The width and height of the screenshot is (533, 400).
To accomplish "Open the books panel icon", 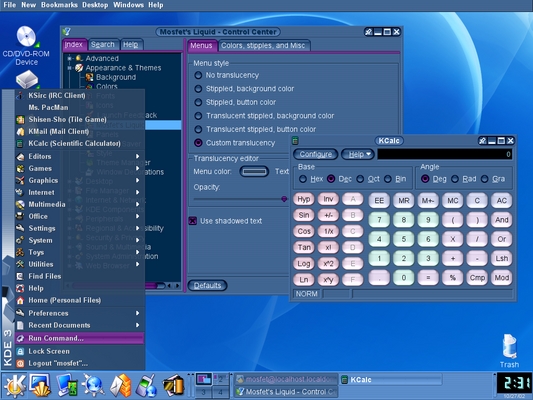I will (173, 386).
